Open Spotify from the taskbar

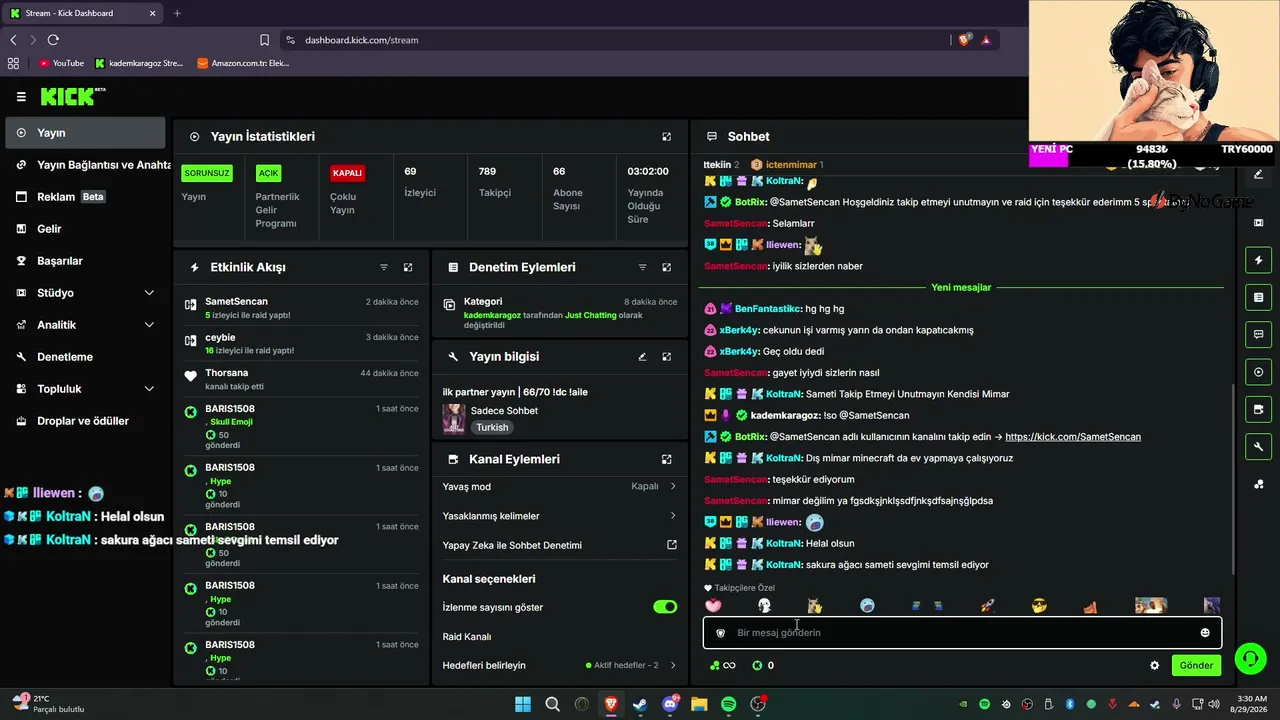pyautogui.click(x=729, y=704)
